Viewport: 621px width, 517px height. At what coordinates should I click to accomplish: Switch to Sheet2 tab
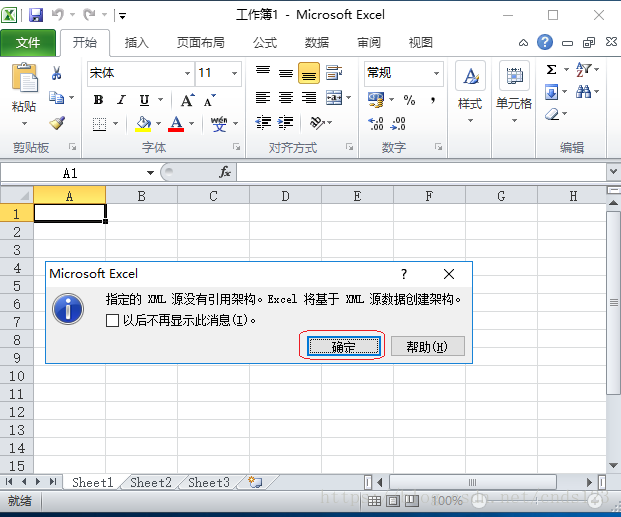coord(150,483)
